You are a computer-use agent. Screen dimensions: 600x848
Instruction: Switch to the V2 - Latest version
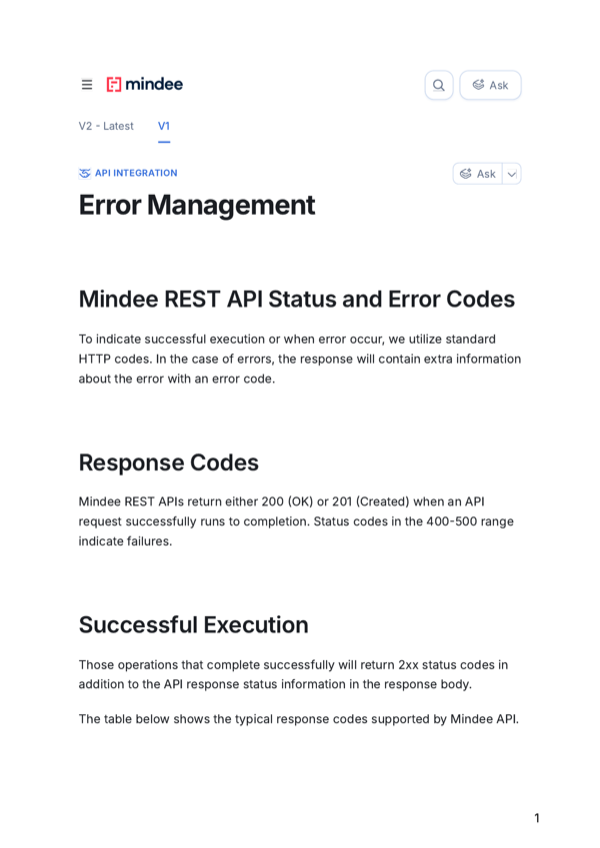pyautogui.click(x=106, y=126)
